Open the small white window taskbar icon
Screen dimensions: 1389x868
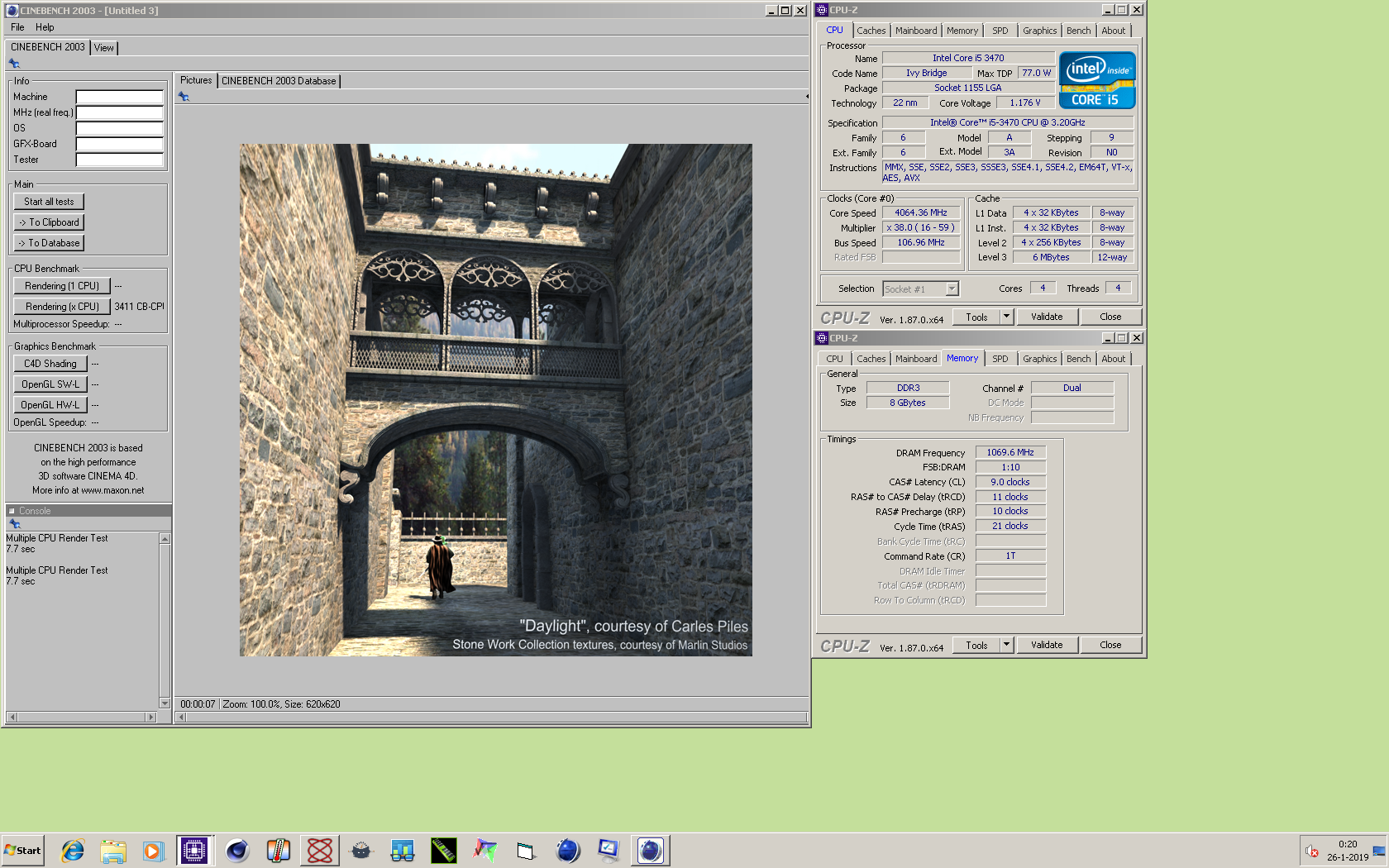pyautogui.click(x=526, y=850)
